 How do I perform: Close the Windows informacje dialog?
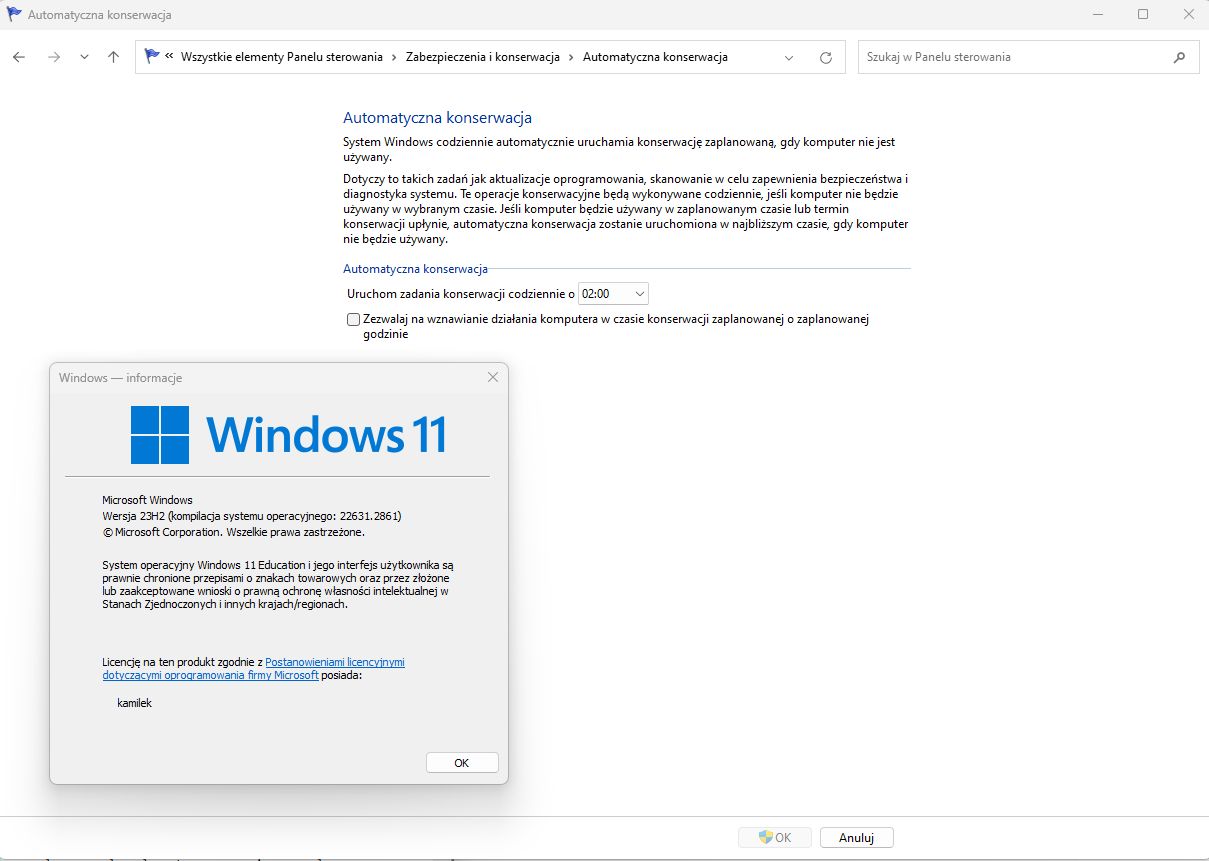(492, 377)
